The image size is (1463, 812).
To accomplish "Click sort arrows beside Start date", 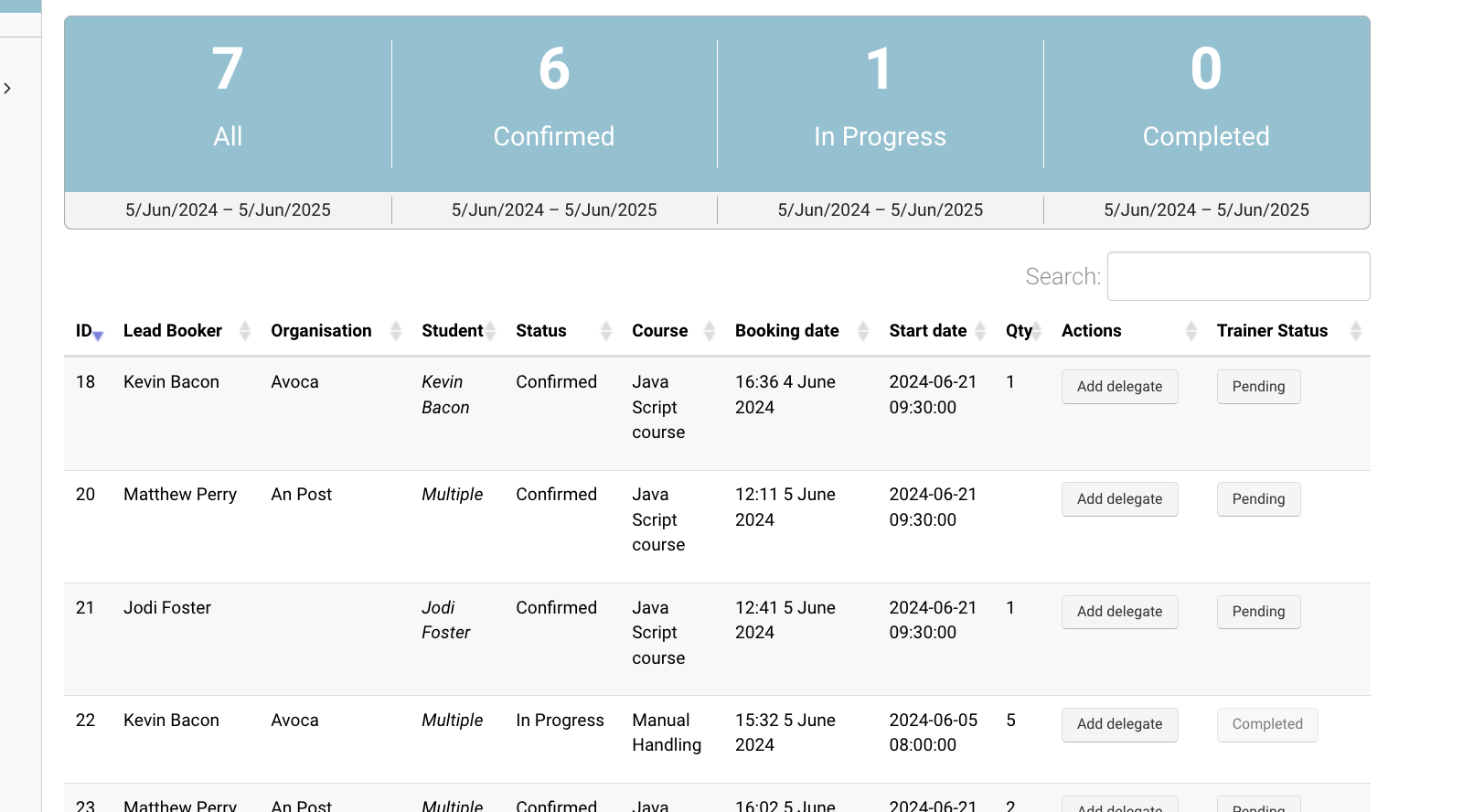I will pos(980,331).
